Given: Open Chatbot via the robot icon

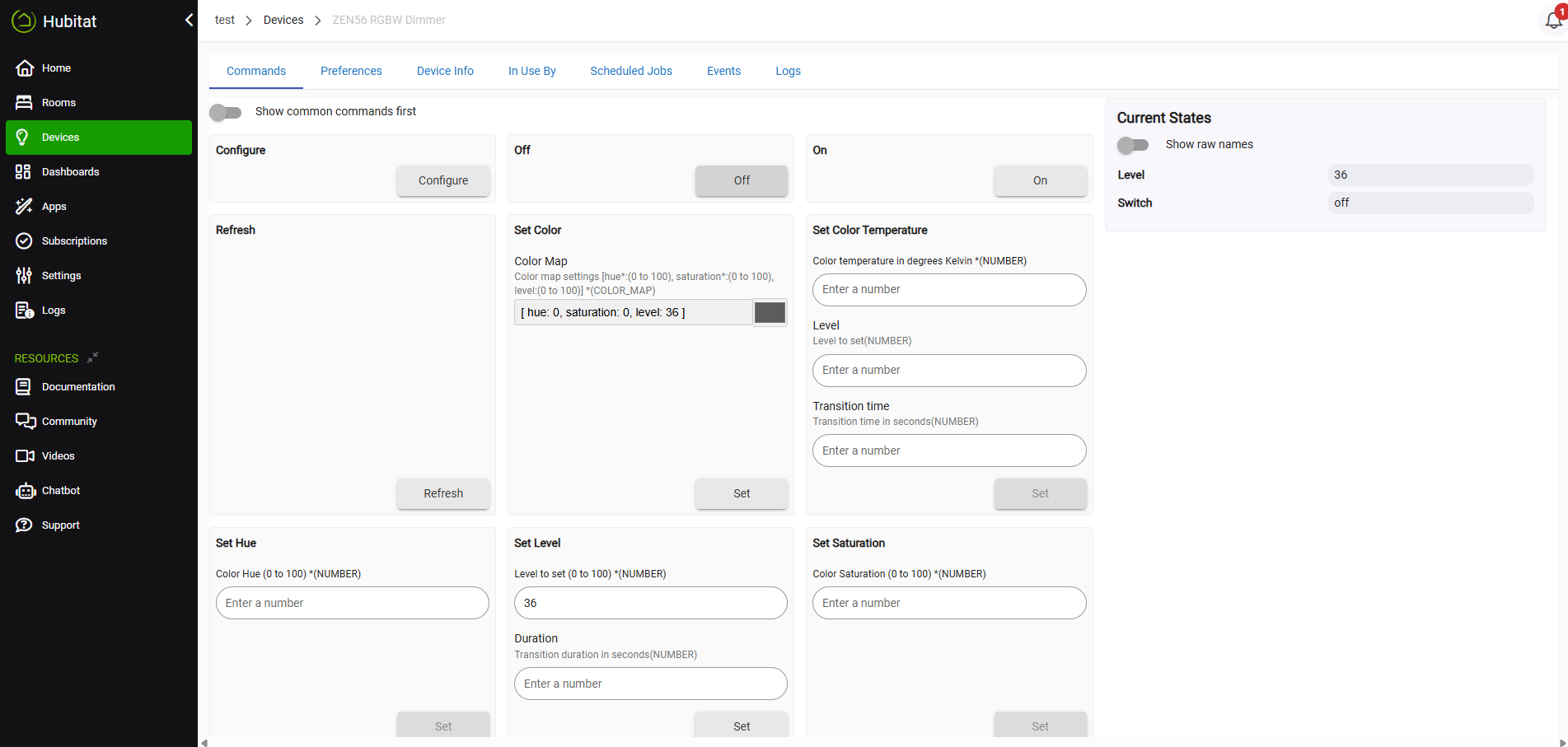Looking at the screenshot, I should click(x=26, y=491).
